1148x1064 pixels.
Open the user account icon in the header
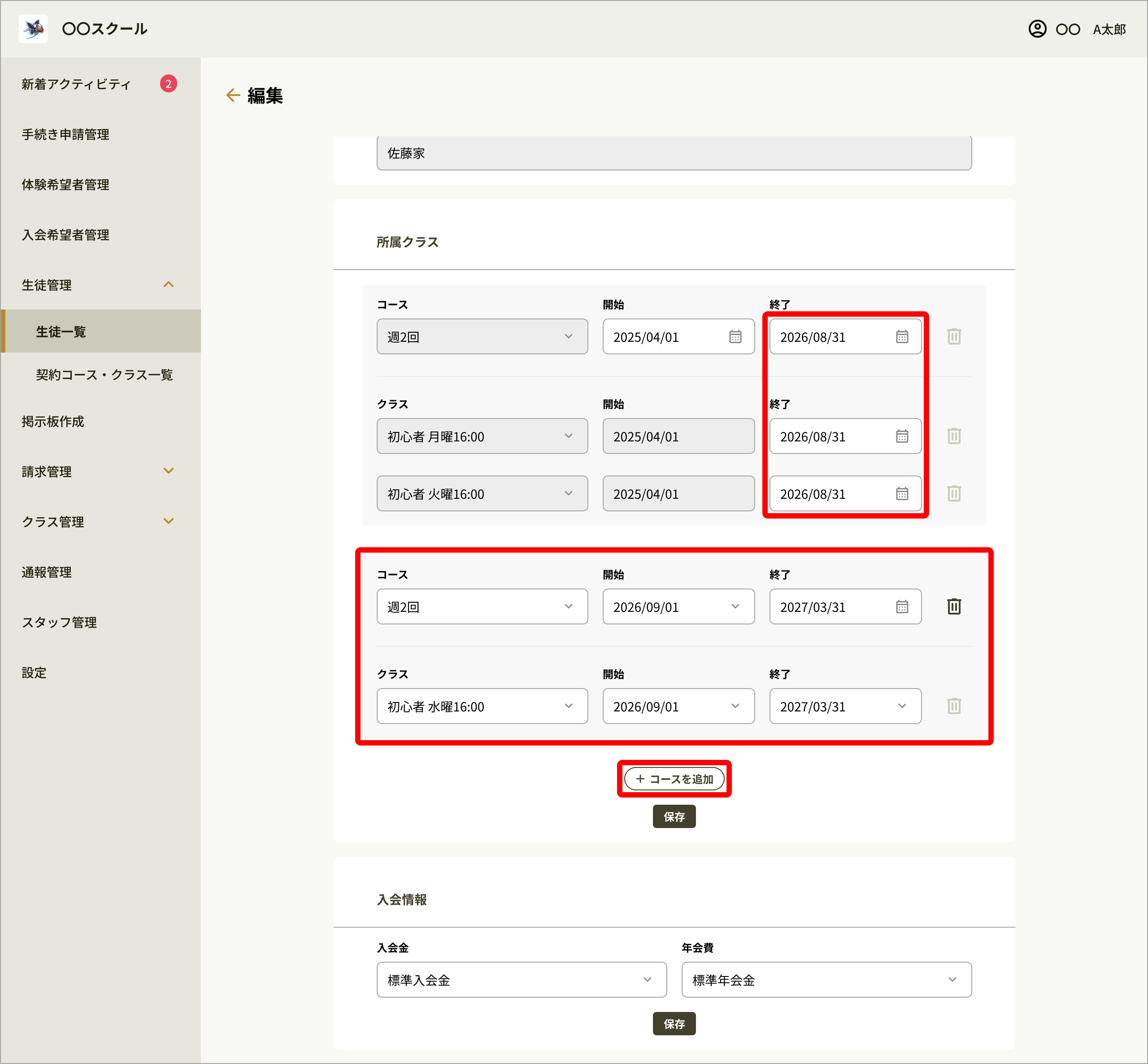point(1037,29)
